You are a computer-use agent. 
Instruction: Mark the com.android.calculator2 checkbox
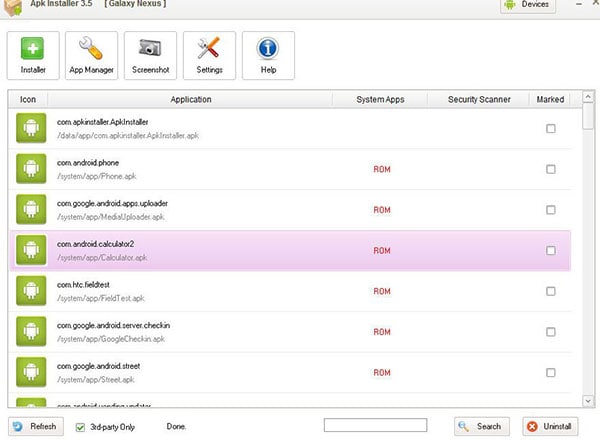click(x=551, y=251)
